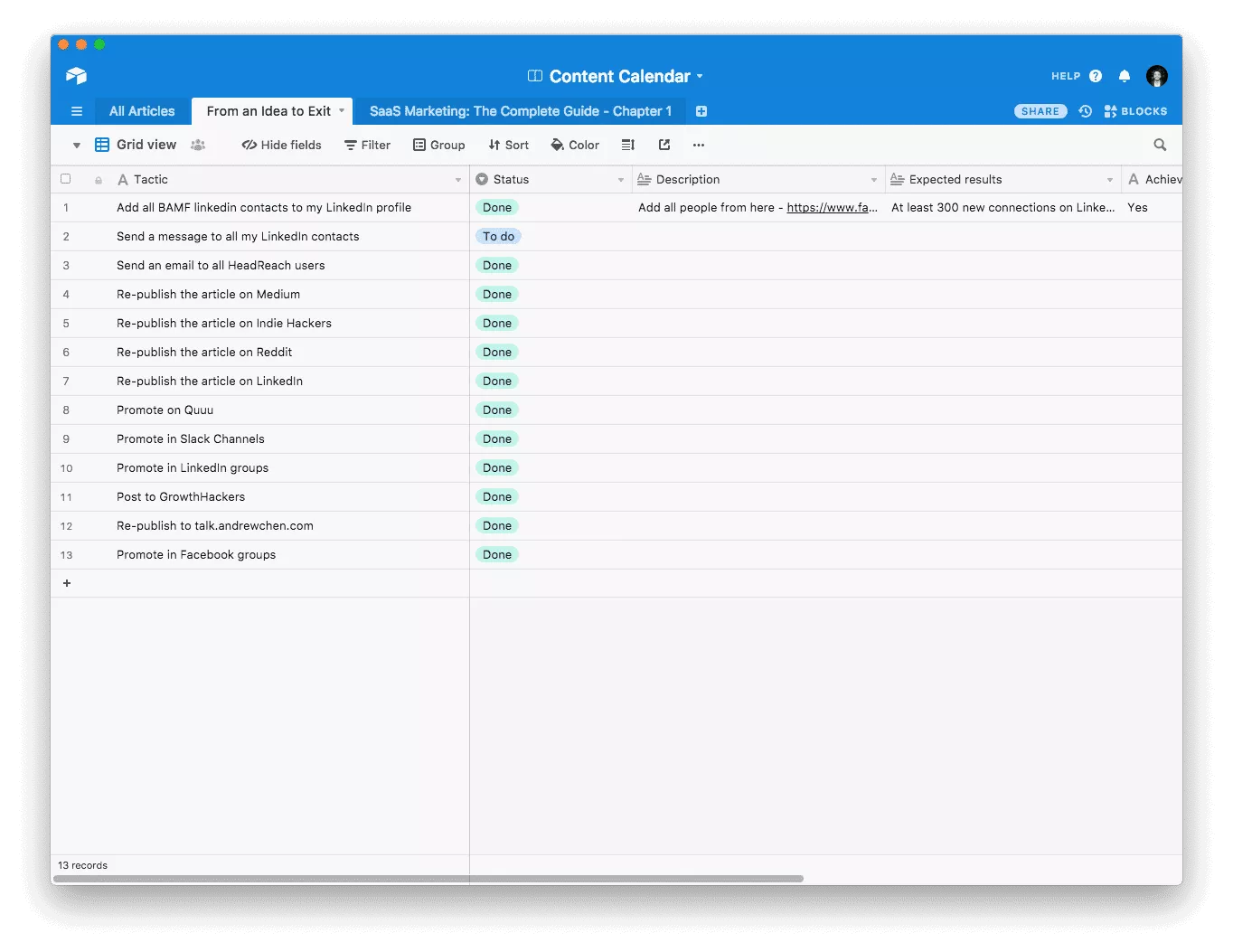This screenshot has width=1233, height=952.
Task: Open the link in the Description cell
Action: click(x=832, y=207)
